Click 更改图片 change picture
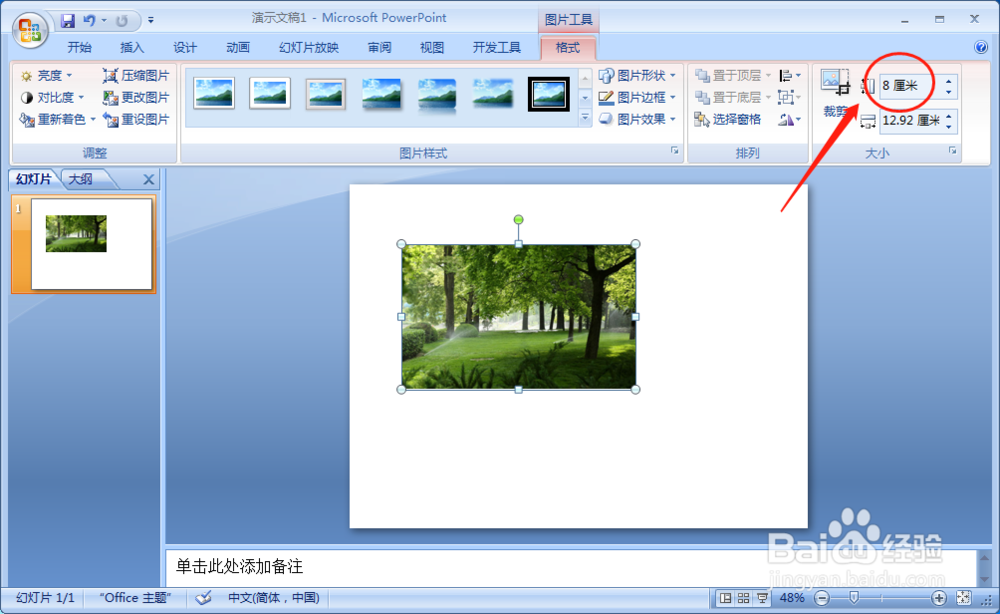Image resolution: width=1000 pixels, height=614 pixels. [x=136, y=98]
